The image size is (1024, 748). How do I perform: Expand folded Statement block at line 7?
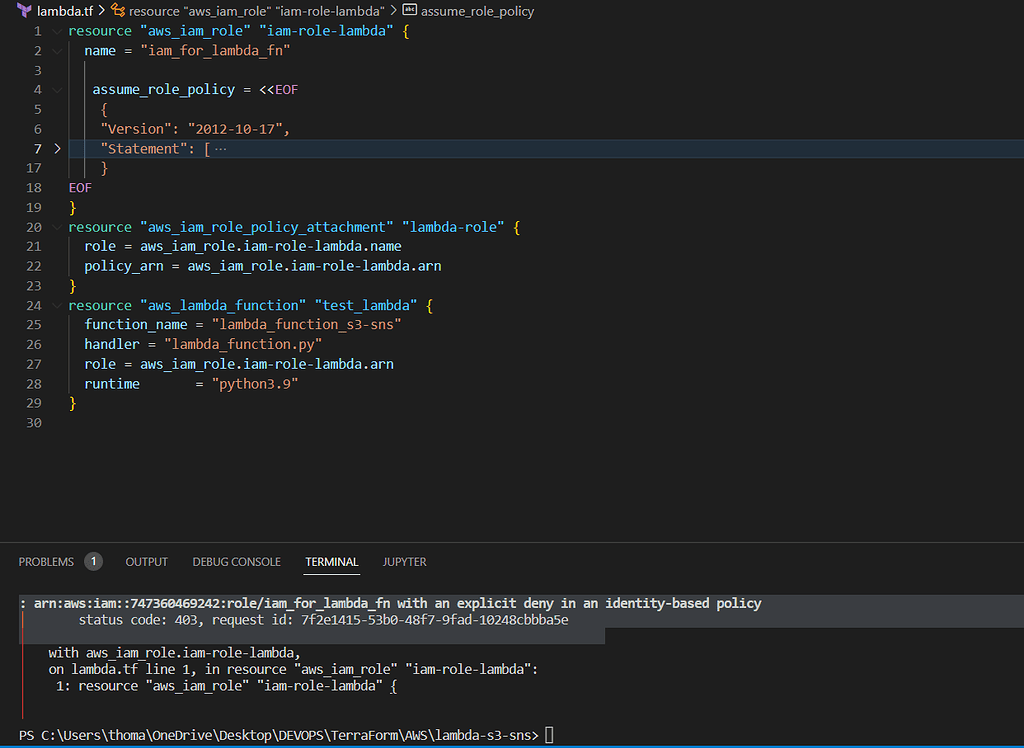tap(57, 149)
